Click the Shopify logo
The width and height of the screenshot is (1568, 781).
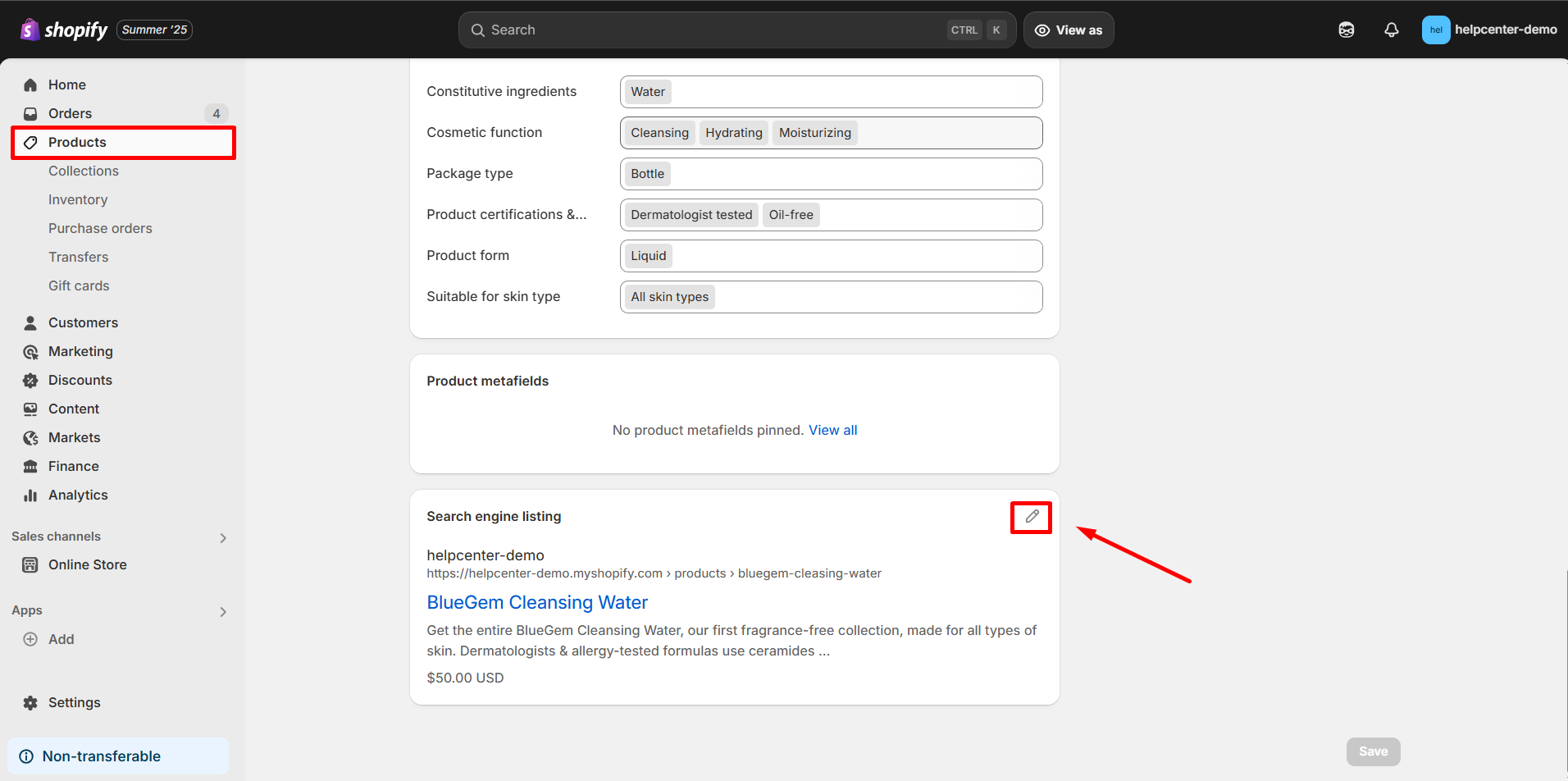(64, 30)
